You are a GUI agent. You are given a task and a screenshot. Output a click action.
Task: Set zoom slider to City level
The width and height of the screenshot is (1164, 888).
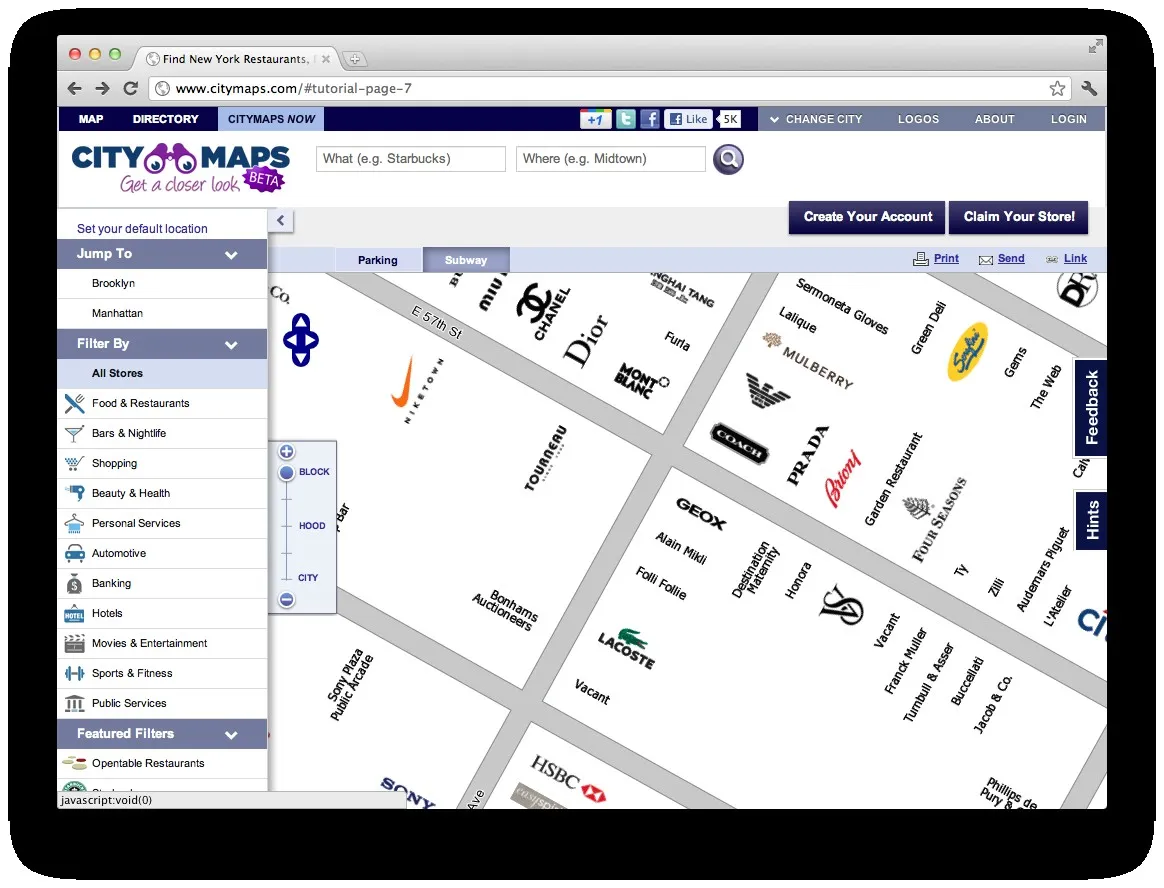click(x=308, y=578)
